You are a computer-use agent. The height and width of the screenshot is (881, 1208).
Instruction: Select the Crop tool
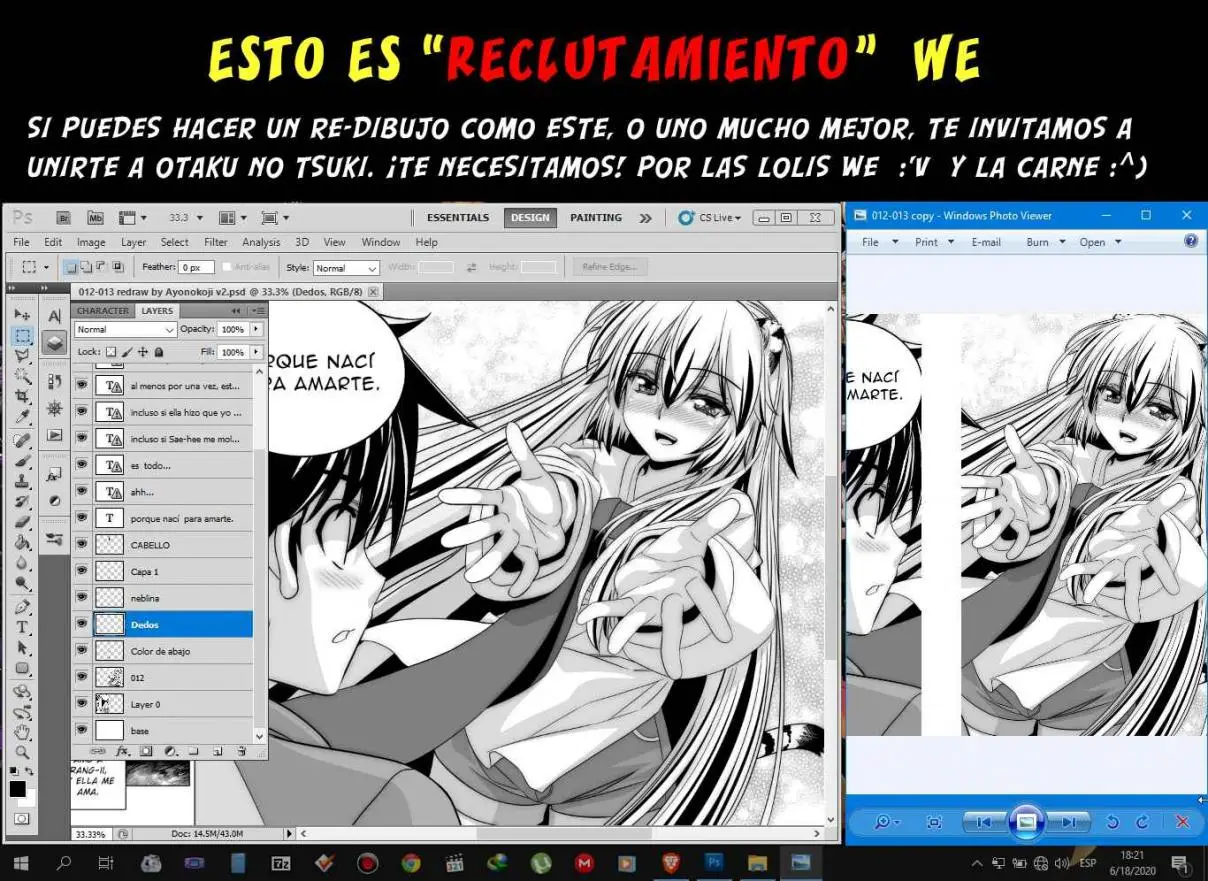pos(22,396)
